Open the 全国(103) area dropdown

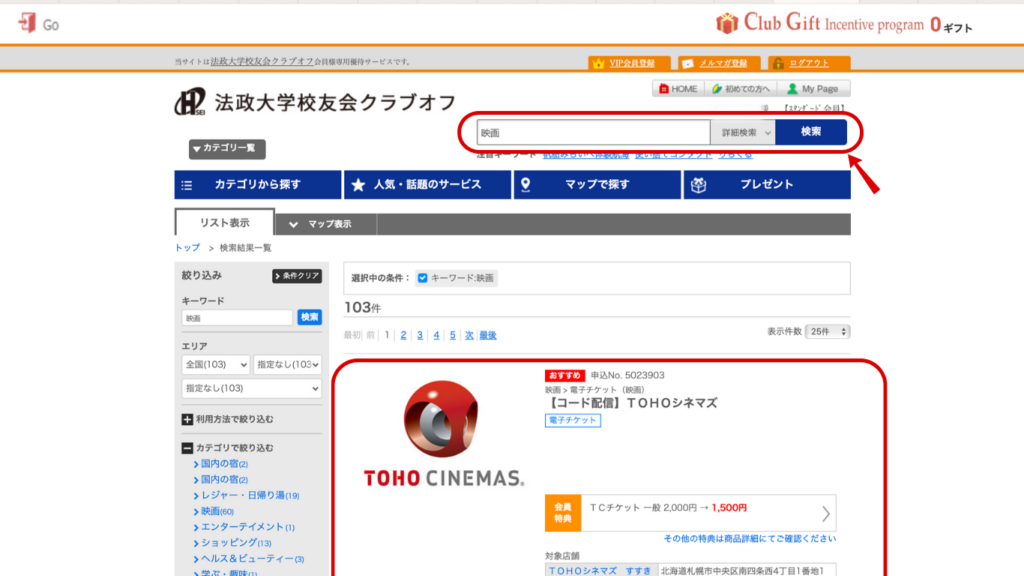click(215, 364)
